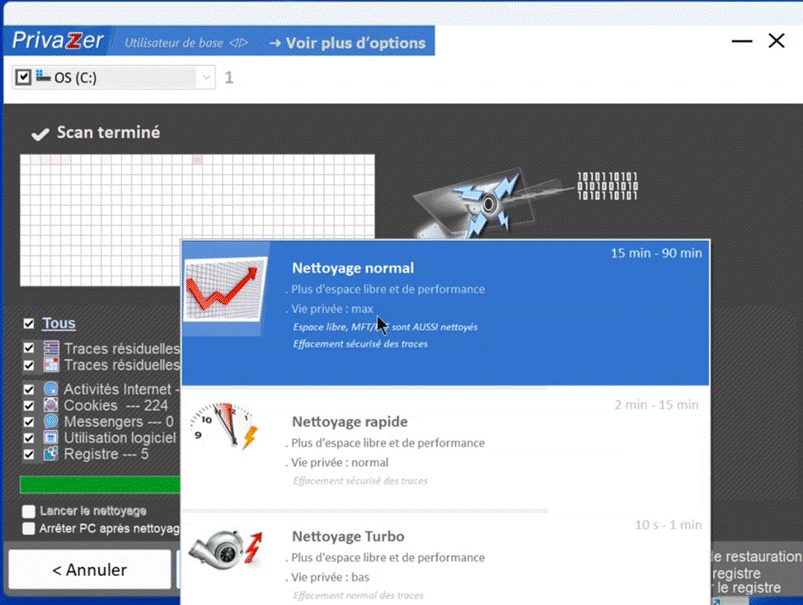803x605 pixels.
Task: Click the 'Vie privée : max' description line
Action: pos(330,308)
